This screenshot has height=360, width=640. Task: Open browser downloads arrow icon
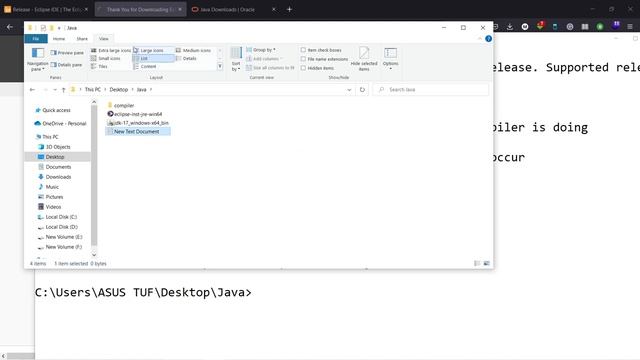coord(510,27)
